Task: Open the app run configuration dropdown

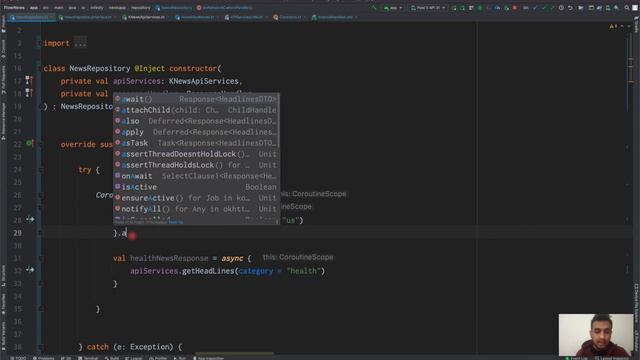Action: tap(393, 8)
